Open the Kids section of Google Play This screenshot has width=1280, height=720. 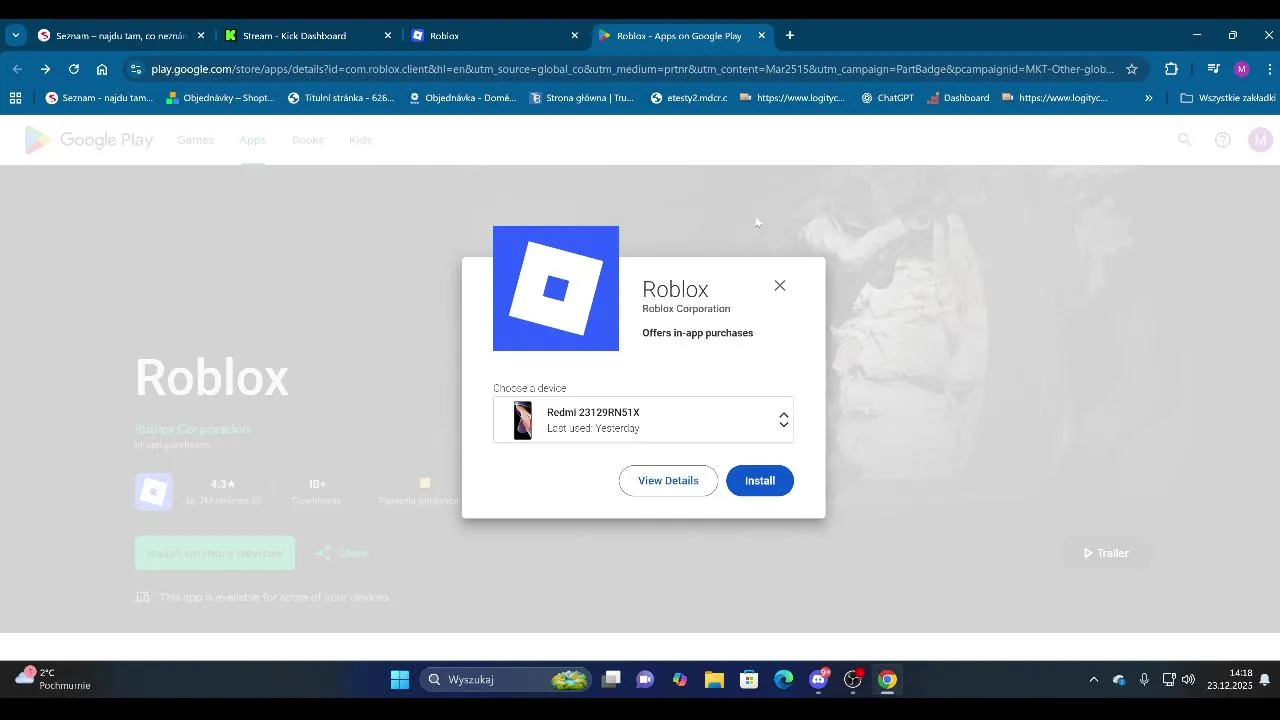point(361,140)
